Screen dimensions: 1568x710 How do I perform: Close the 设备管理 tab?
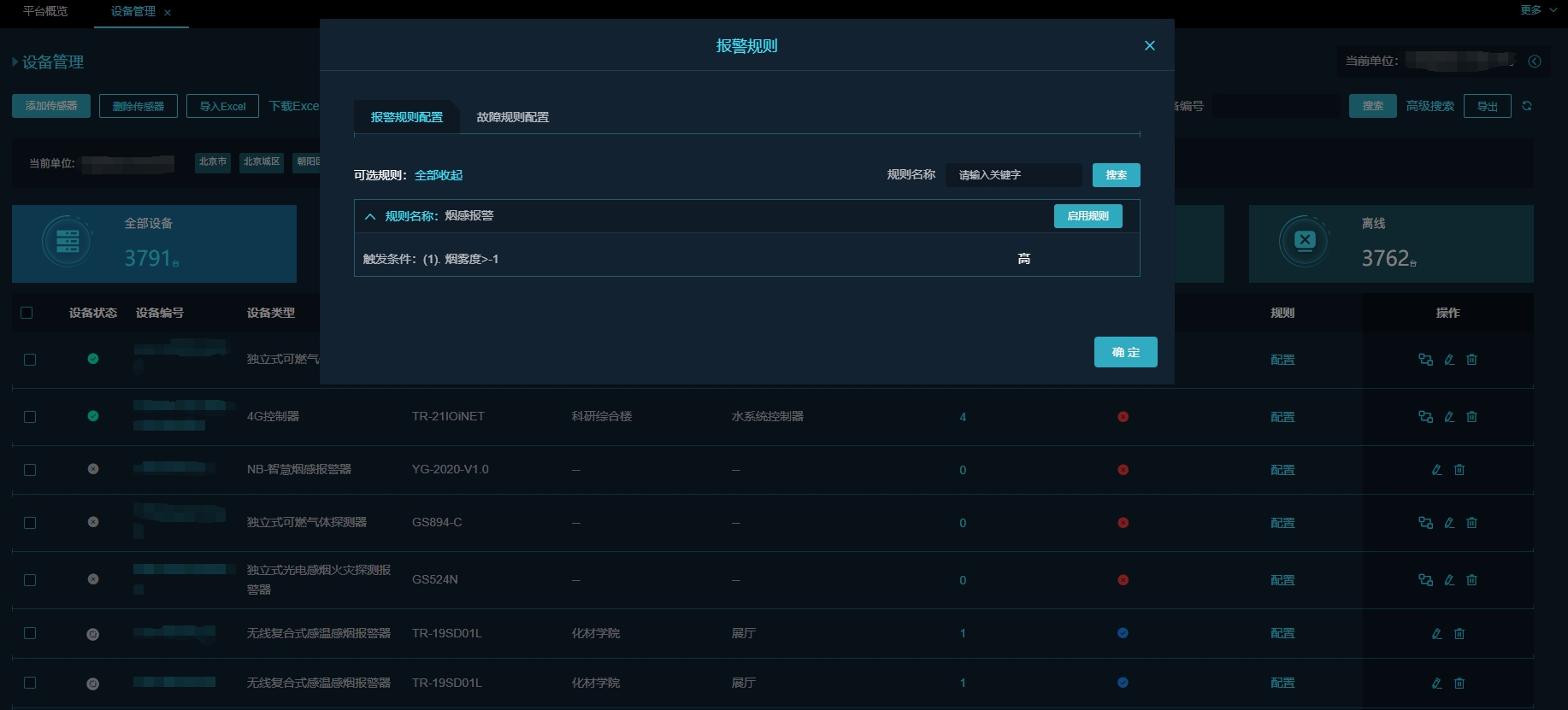point(168,13)
